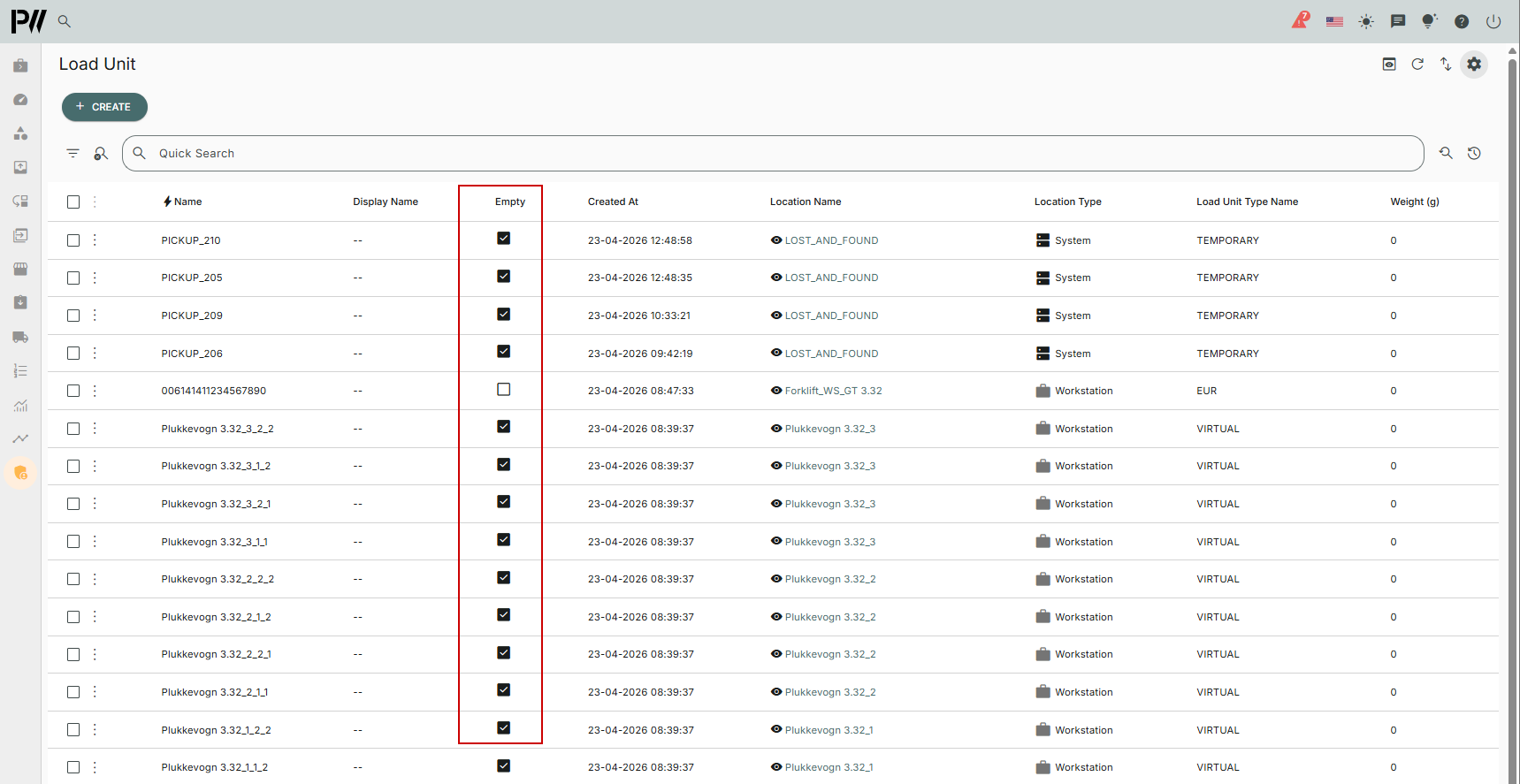The width and height of the screenshot is (1520, 784).
Task: Click the power logout icon
Action: (x=1493, y=21)
